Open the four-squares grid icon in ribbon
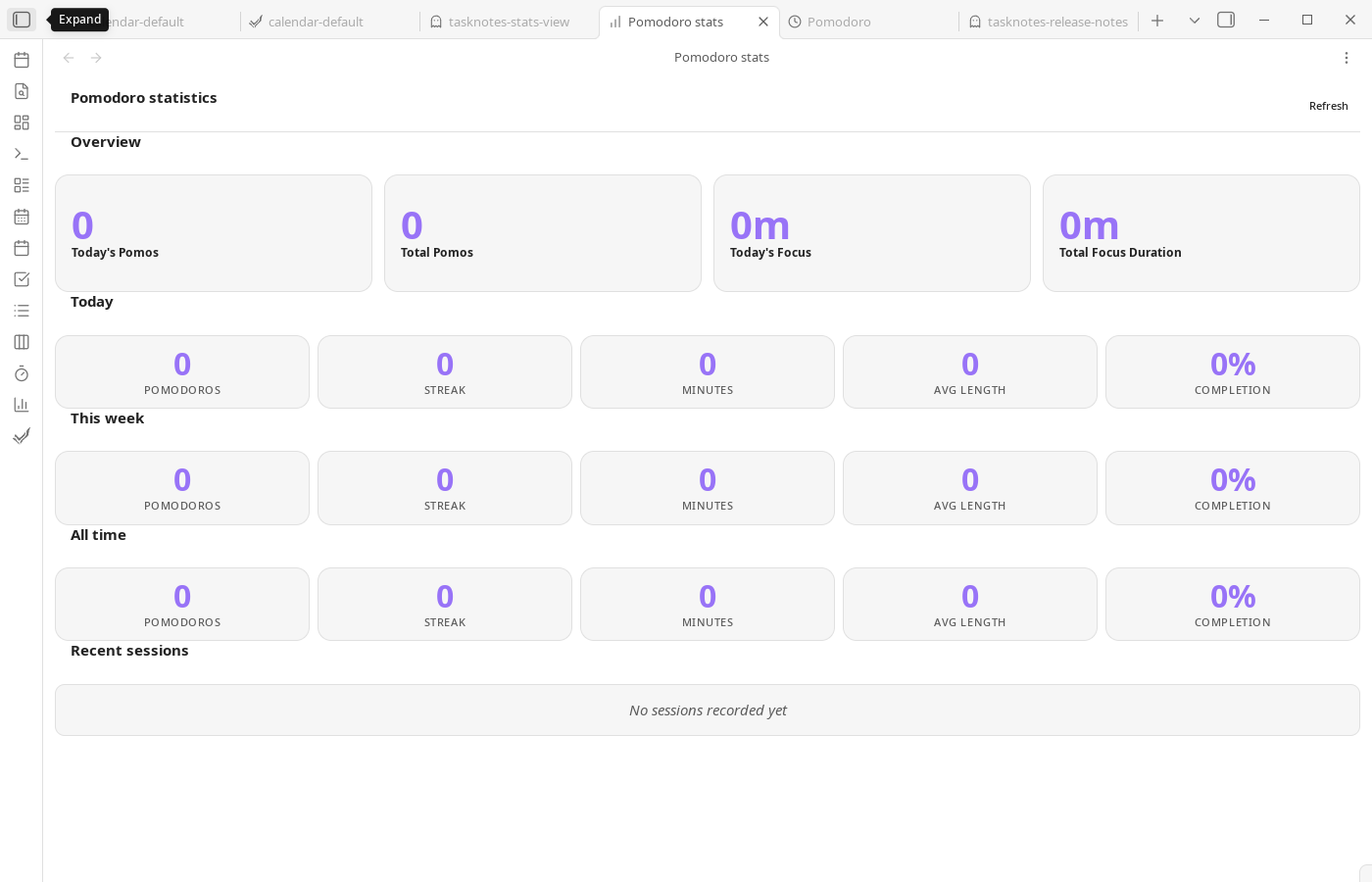The width and height of the screenshot is (1372, 882). click(22, 122)
